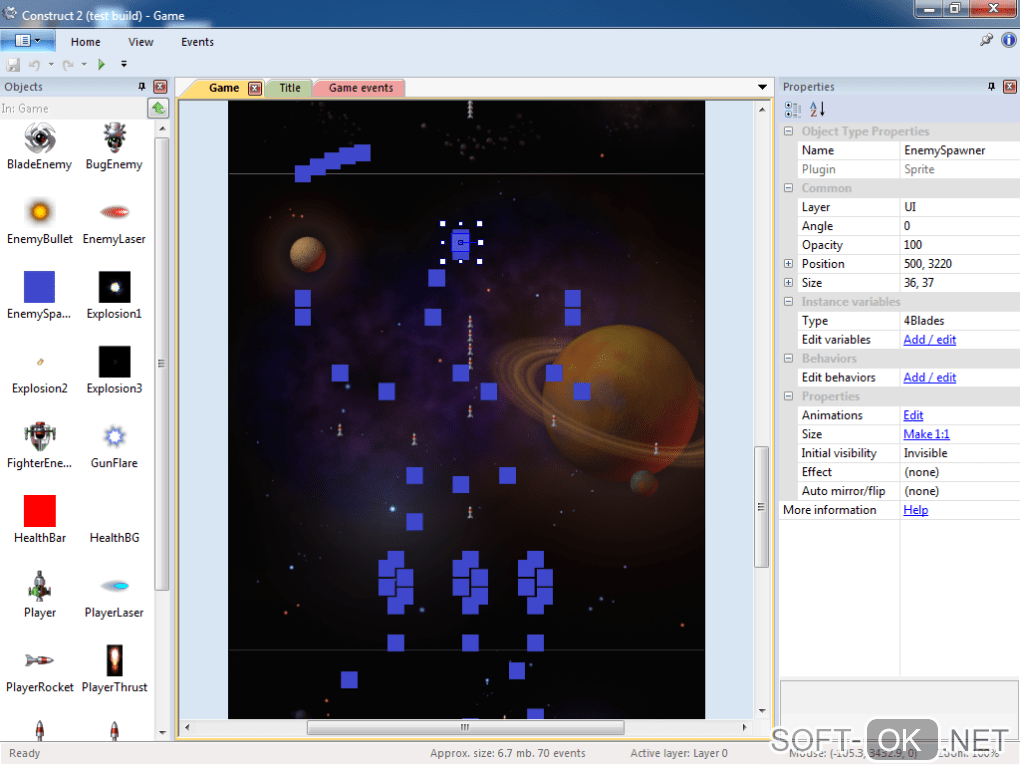1020x765 pixels.
Task: Open the Events ribbon tab
Action: click(x=197, y=42)
